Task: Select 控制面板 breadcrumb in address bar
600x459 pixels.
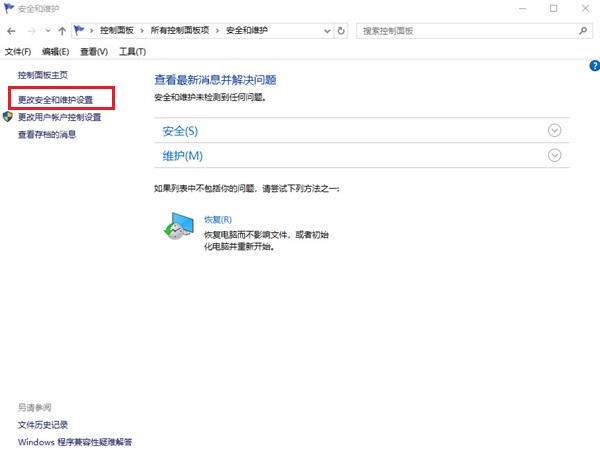Action: click(x=117, y=30)
